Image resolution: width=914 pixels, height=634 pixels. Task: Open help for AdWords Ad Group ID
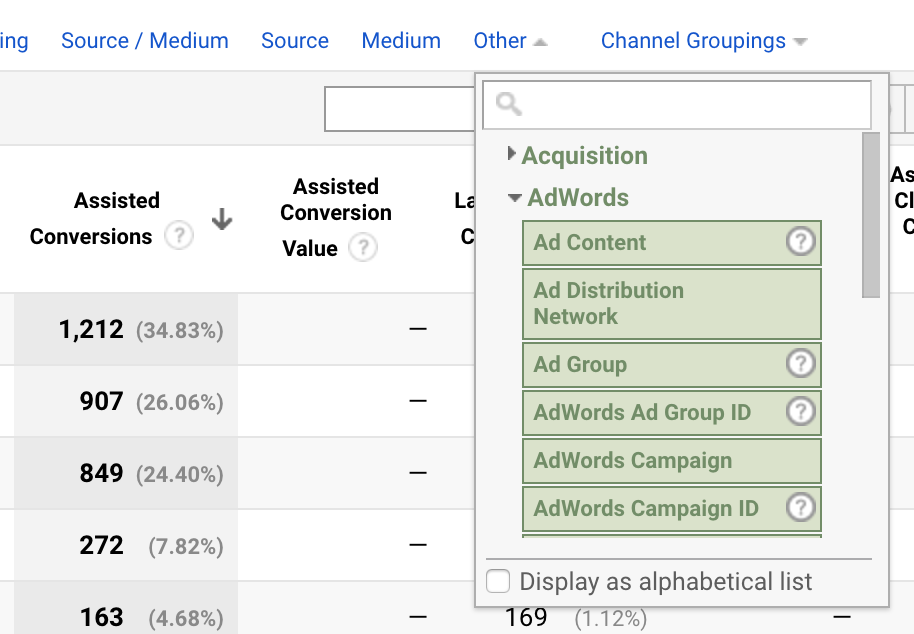800,412
